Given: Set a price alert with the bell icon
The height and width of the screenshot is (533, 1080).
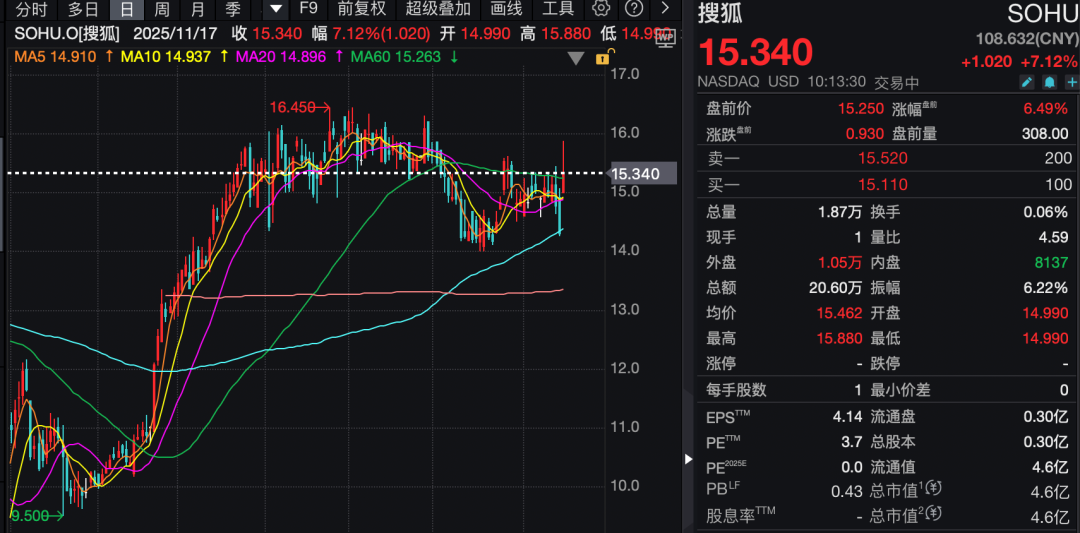Looking at the screenshot, I should click(x=1049, y=82).
